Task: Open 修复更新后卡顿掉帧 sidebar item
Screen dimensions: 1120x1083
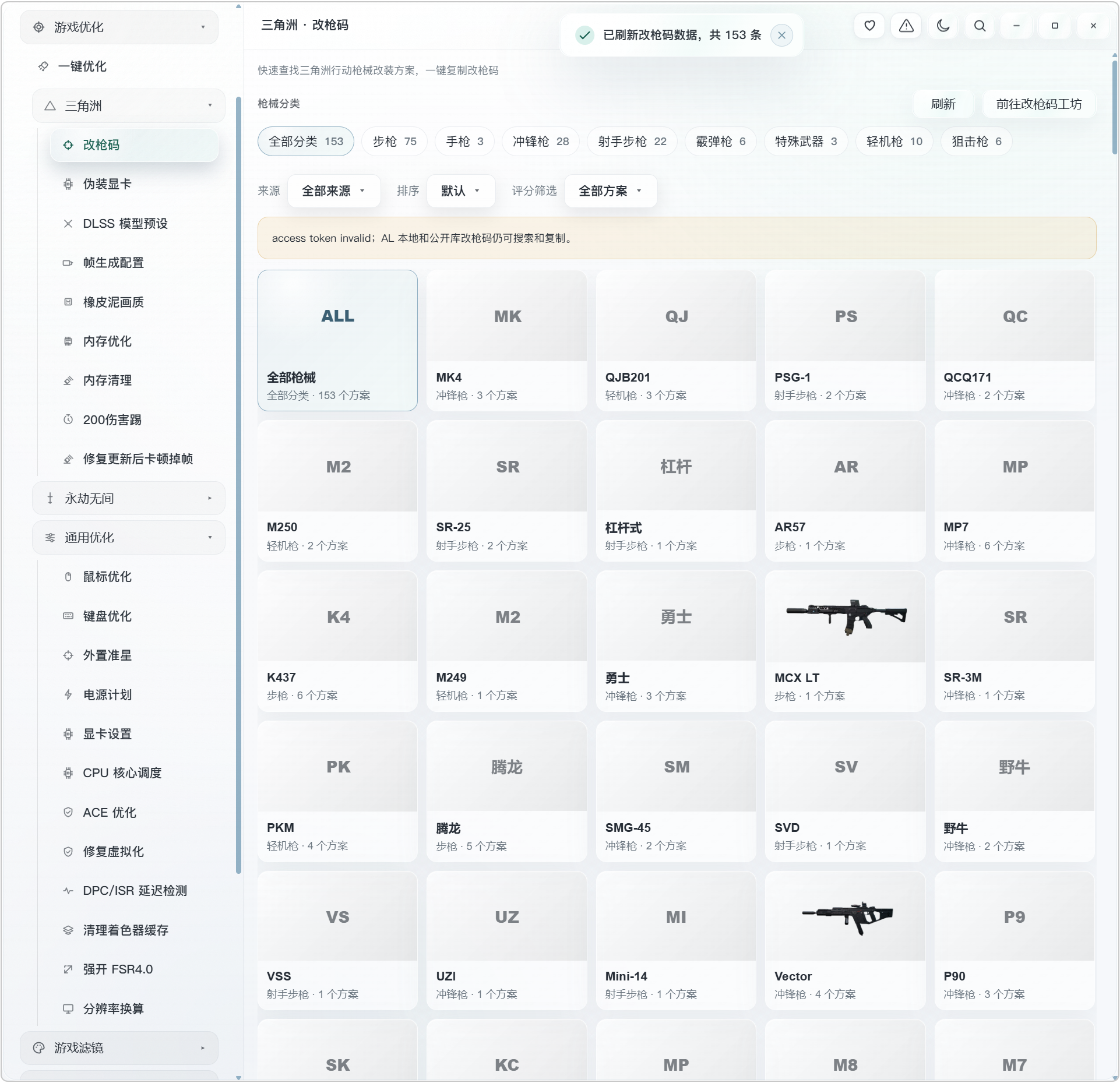Action: [x=134, y=459]
